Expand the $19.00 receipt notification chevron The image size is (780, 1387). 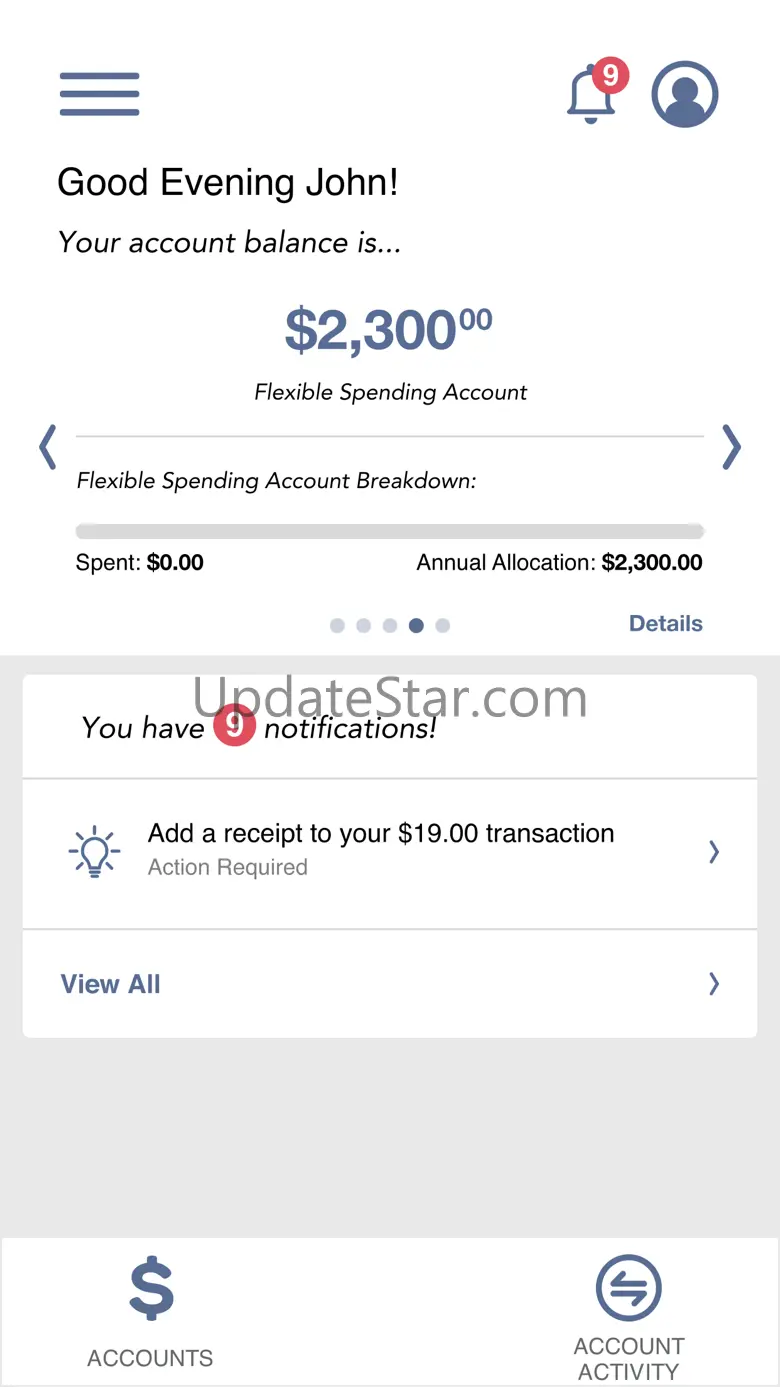[x=714, y=852]
